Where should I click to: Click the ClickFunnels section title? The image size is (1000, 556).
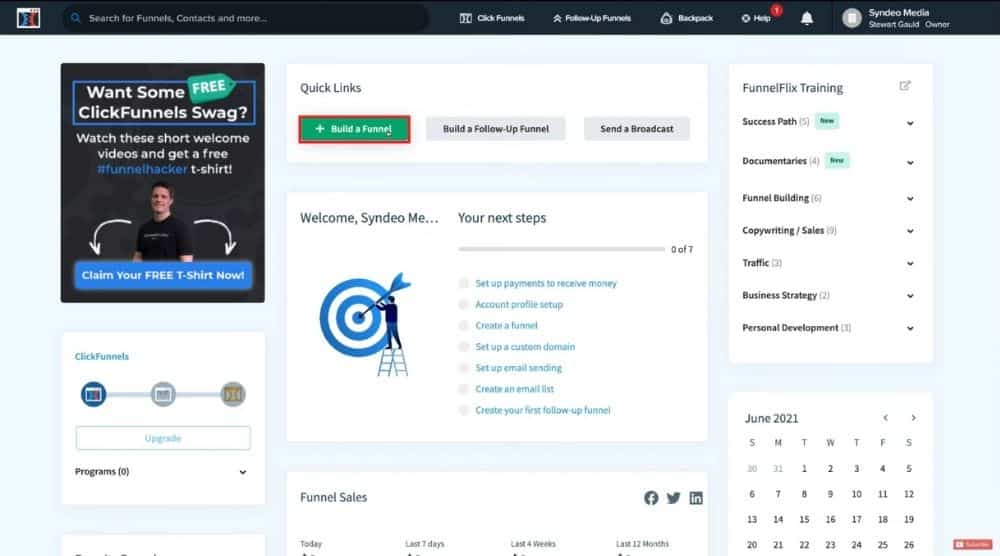point(101,356)
